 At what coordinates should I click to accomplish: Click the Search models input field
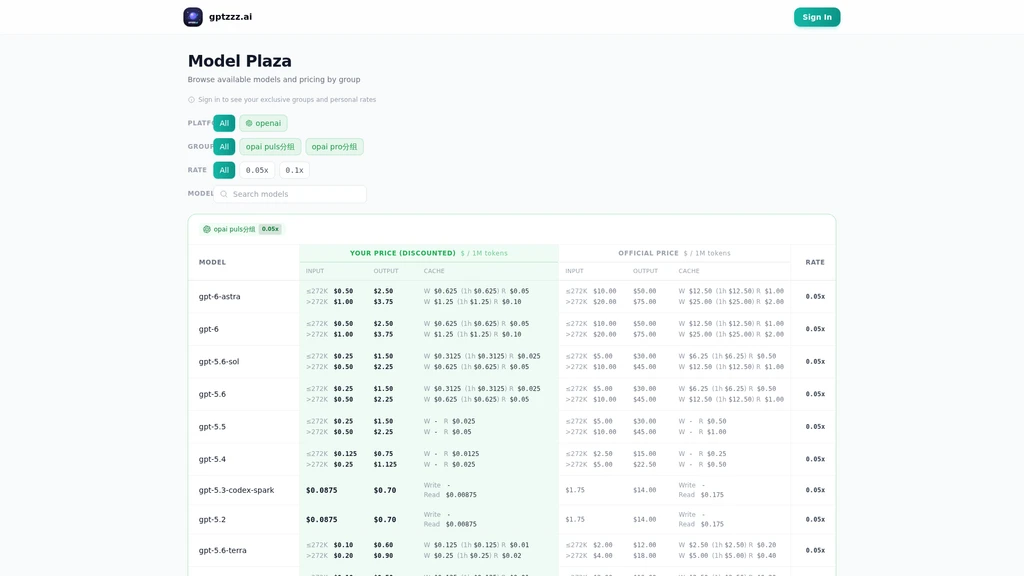(x=290, y=194)
